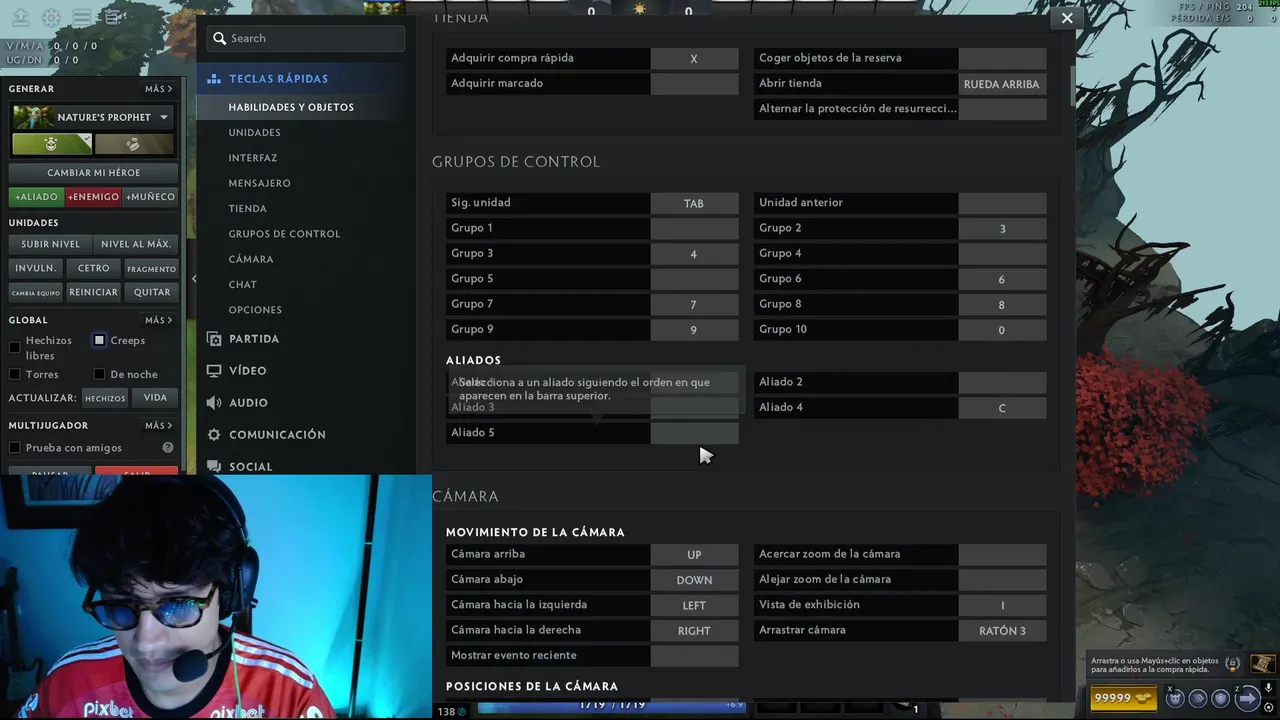
Task: Click the +Muñeco button
Action: tap(150, 197)
